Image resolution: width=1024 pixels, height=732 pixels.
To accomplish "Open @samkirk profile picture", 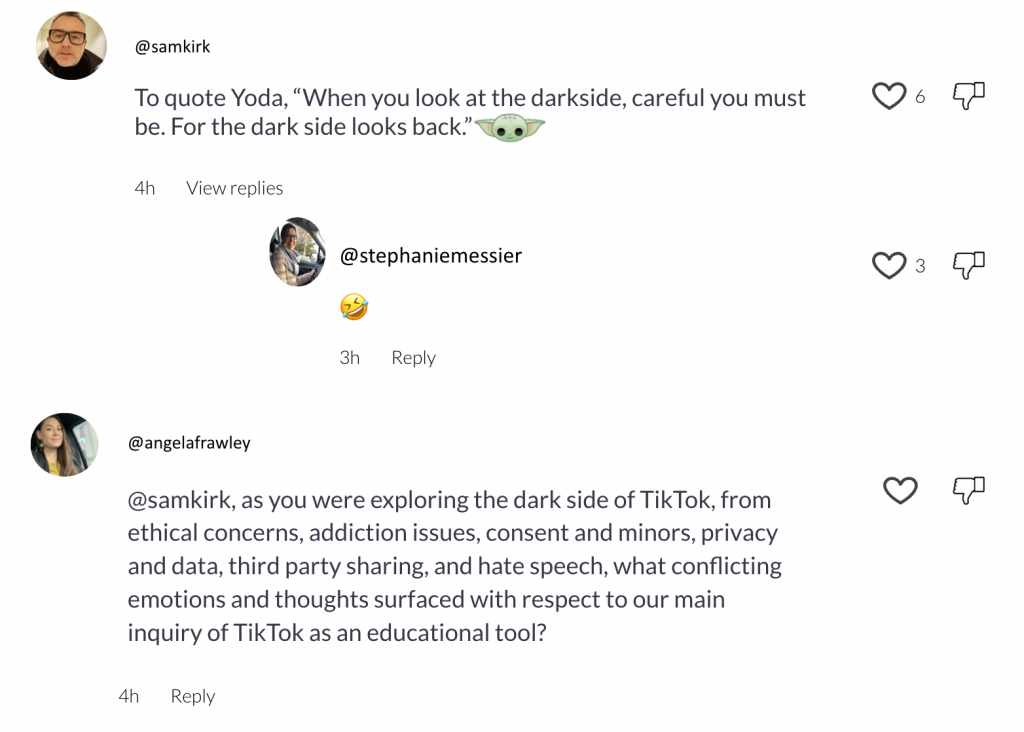I will (x=71, y=46).
